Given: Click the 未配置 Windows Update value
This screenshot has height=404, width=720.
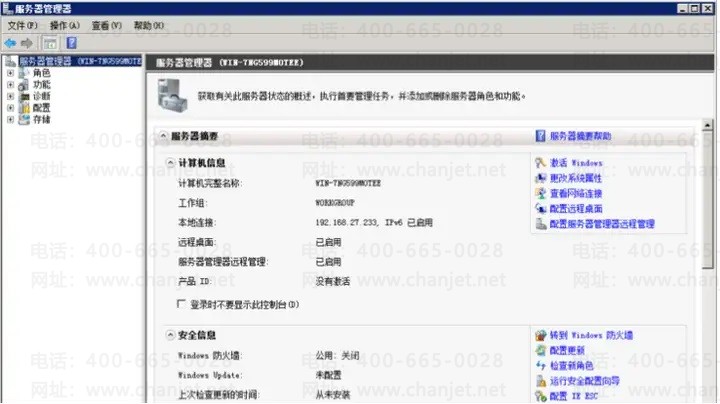Looking at the screenshot, I should coord(328,375).
